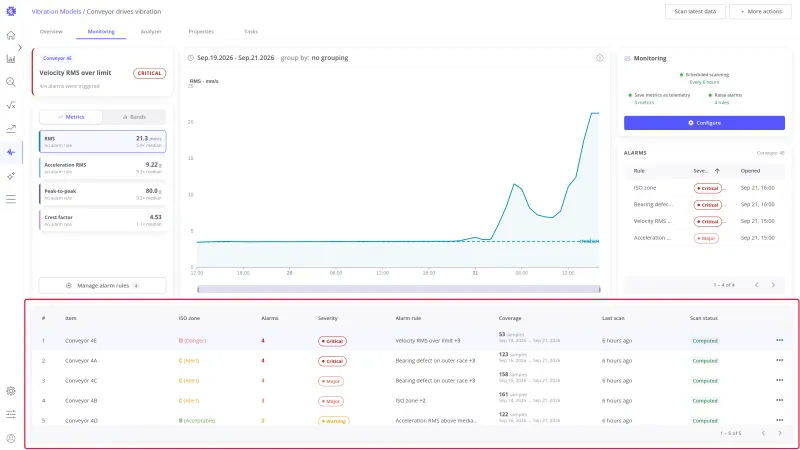
Task: Open the 3 metrics link under telemetry
Action: [x=644, y=103]
